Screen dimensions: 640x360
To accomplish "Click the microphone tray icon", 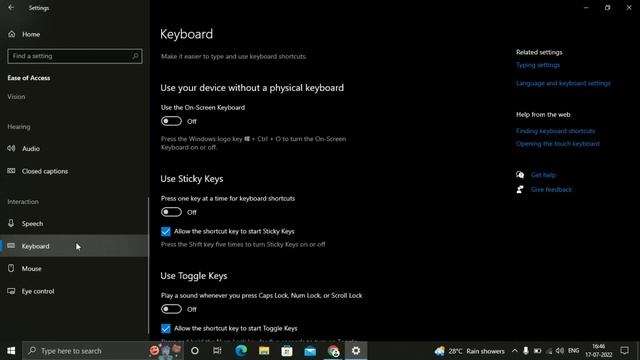I will 526,351.
